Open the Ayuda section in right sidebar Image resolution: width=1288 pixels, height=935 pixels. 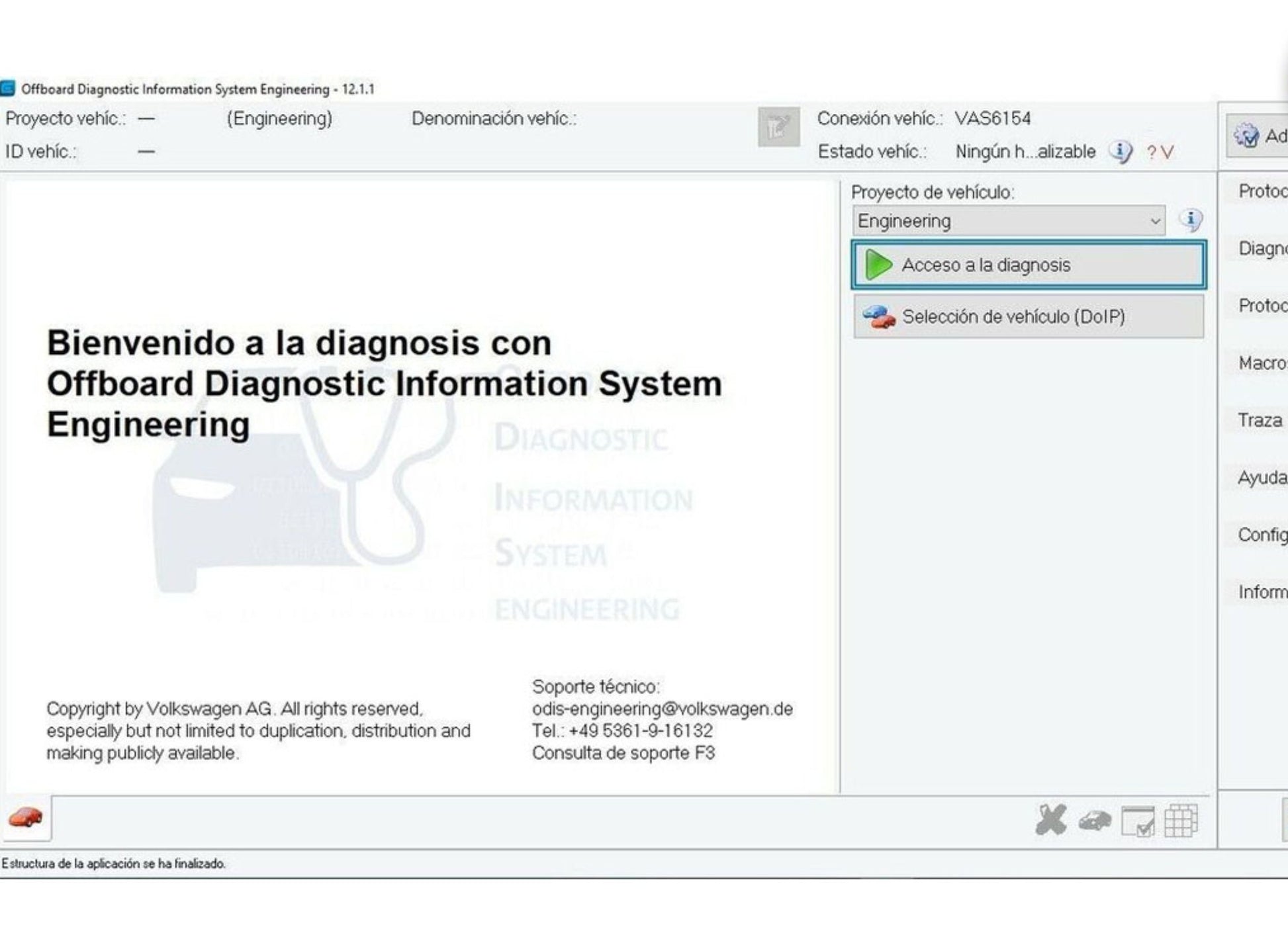pyautogui.click(x=1261, y=478)
